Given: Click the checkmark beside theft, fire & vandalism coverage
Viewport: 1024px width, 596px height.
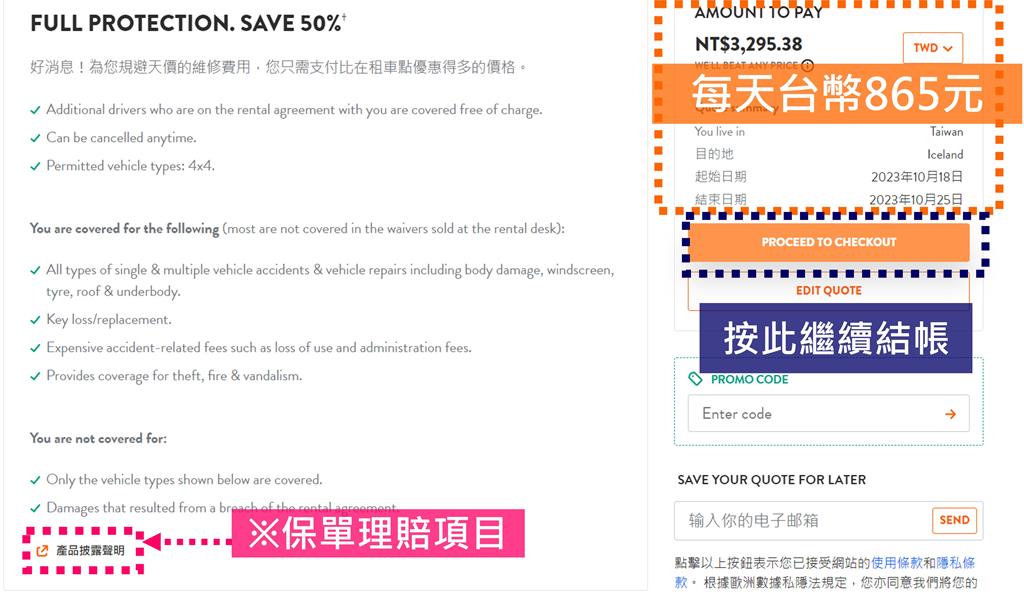Looking at the screenshot, I should [36, 376].
